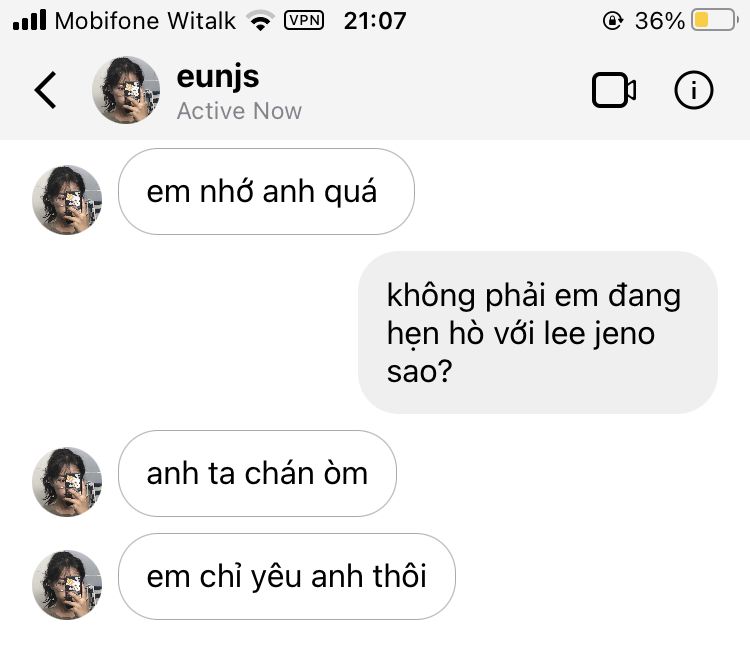Image resolution: width=750 pixels, height=655 pixels.
Task: Tap the VPN indicator in the status bar
Action: pos(304,20)
